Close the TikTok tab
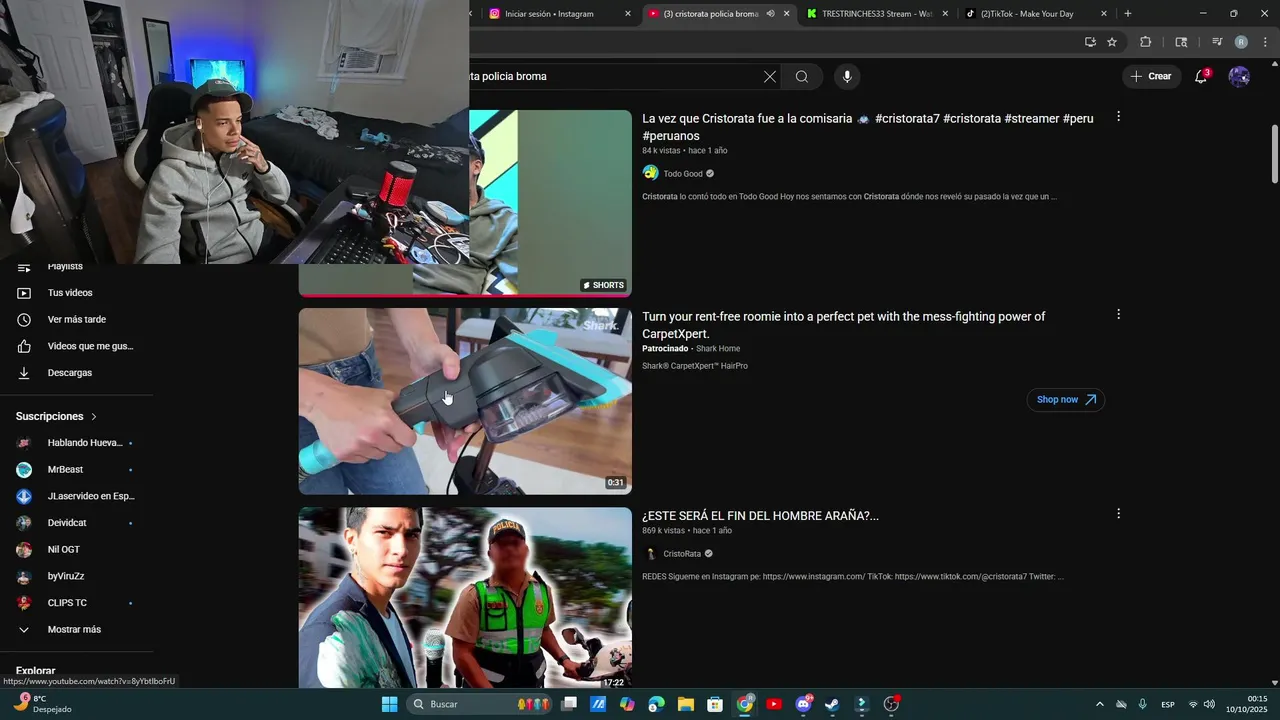1280x720 pixels. 1104,14
